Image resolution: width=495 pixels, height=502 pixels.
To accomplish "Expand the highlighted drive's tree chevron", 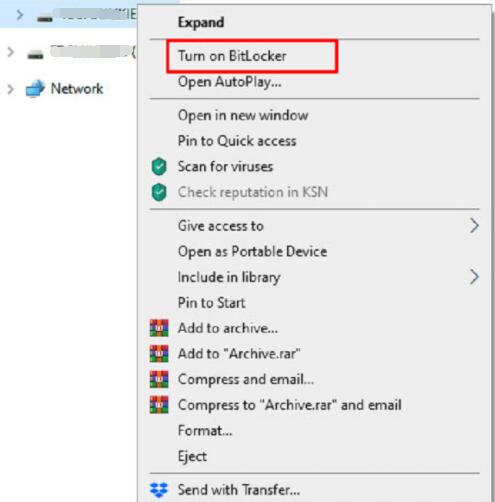I will click(x=20, y=15).
